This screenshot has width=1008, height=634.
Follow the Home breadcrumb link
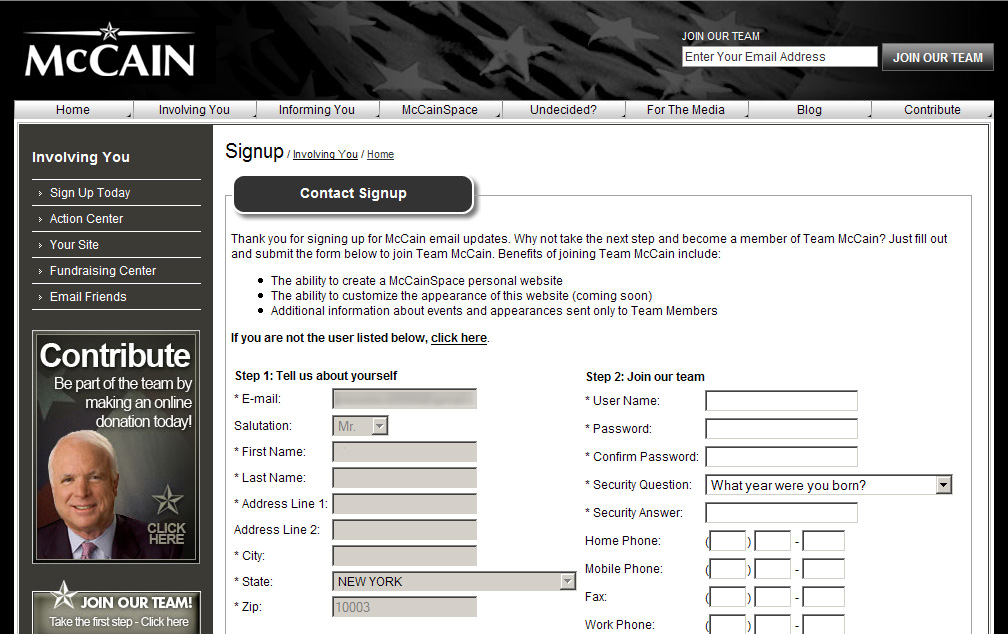click(381, 154)
